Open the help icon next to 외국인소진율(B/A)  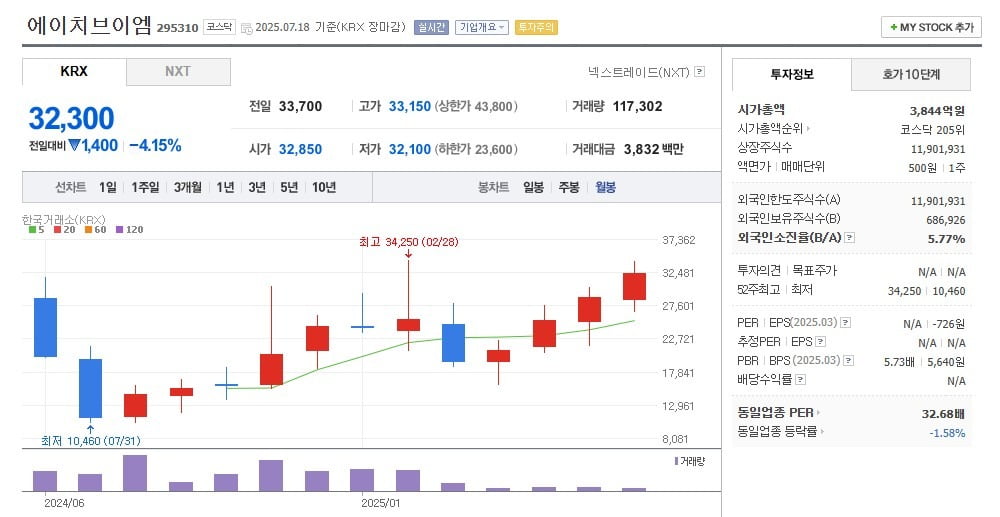point(849,238)
